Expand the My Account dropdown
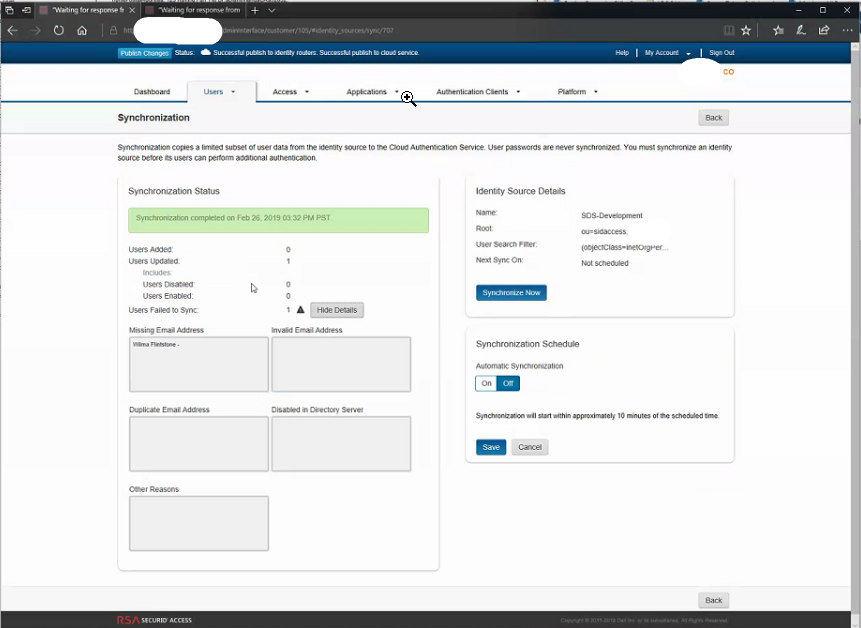861x628 pixels. point(667,53)
